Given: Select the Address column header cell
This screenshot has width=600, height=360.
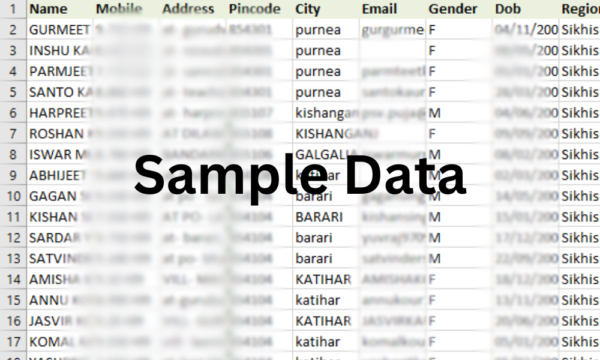Looking at the screenshot, I should (x=193, y=9).
